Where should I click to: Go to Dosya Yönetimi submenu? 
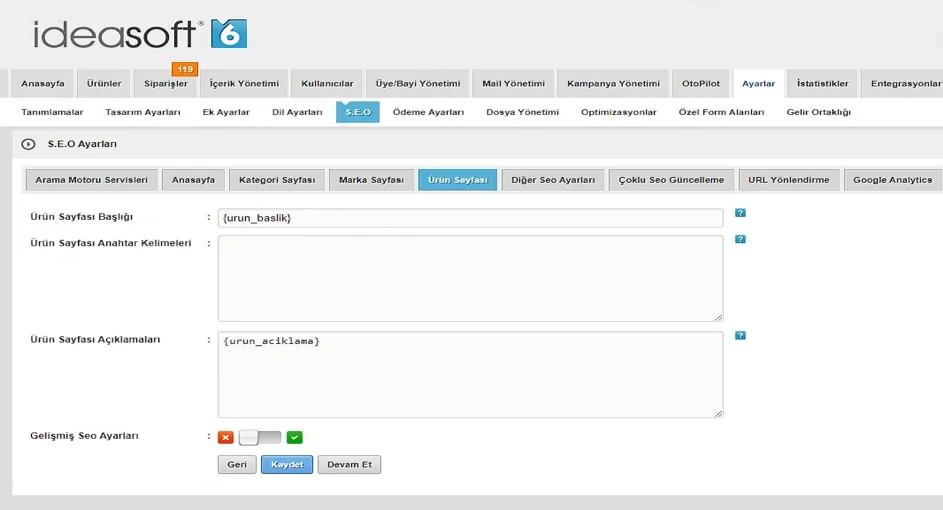click(523, 112)
